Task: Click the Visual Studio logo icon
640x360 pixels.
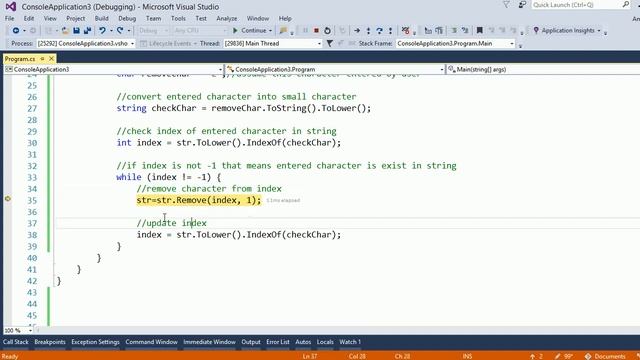Action: pos(11,7)
